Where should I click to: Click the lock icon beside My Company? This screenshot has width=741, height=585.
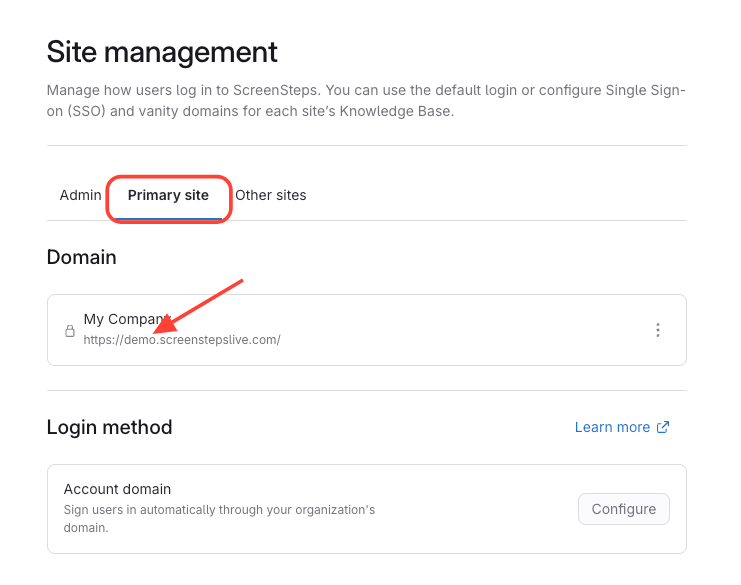[70, 331]
